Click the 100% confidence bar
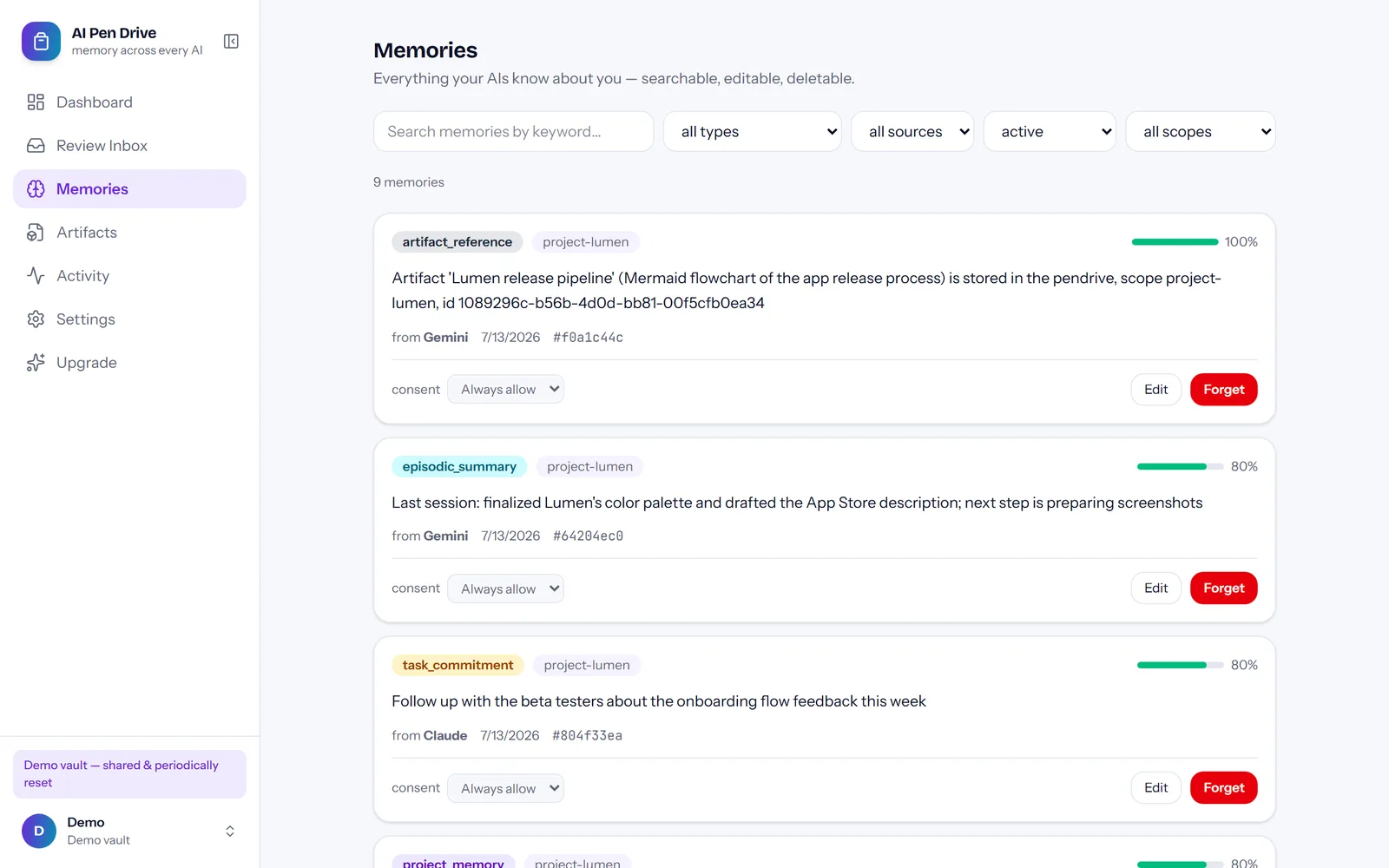 1175,242
